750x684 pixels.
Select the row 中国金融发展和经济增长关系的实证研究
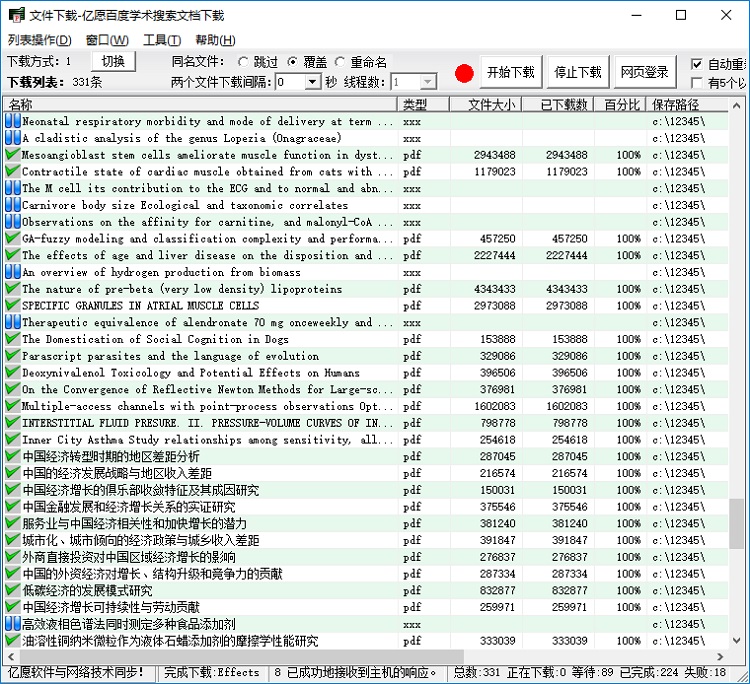[x=366, y=507]
